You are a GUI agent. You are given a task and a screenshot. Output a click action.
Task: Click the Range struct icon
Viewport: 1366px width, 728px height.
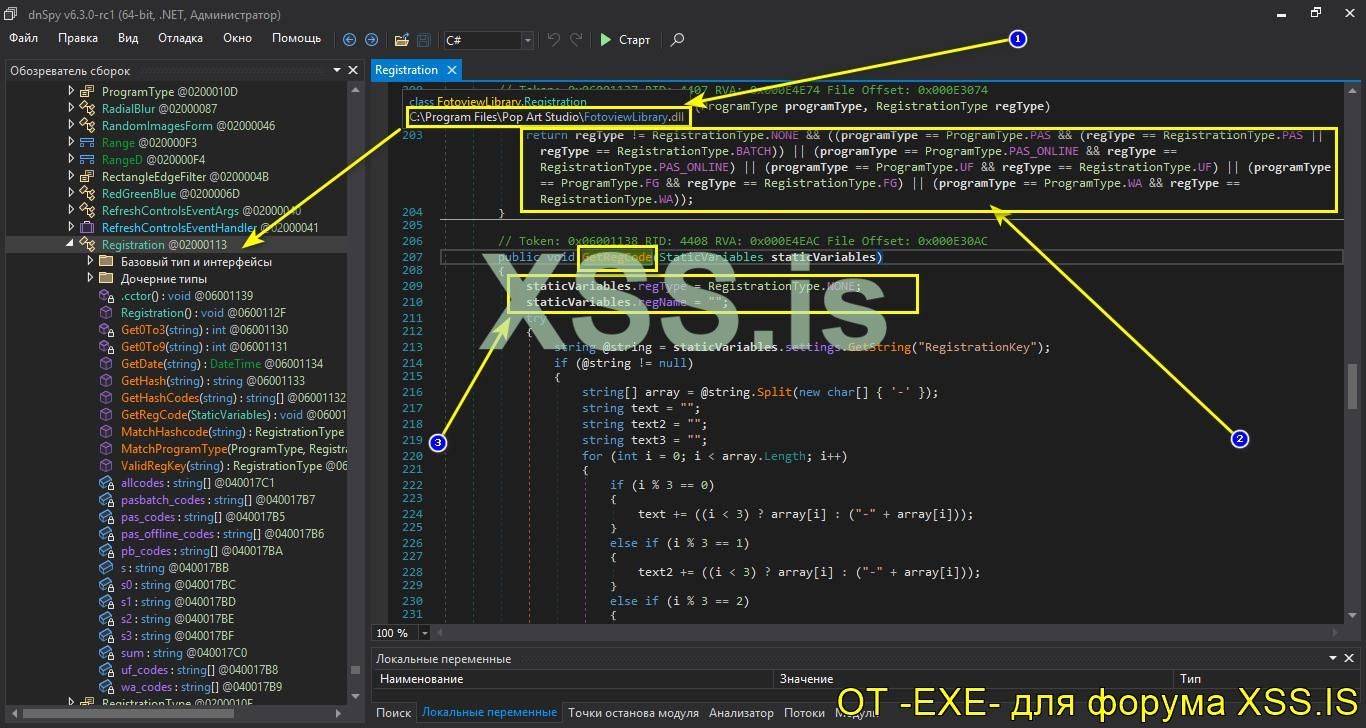[x=88, y=143]
